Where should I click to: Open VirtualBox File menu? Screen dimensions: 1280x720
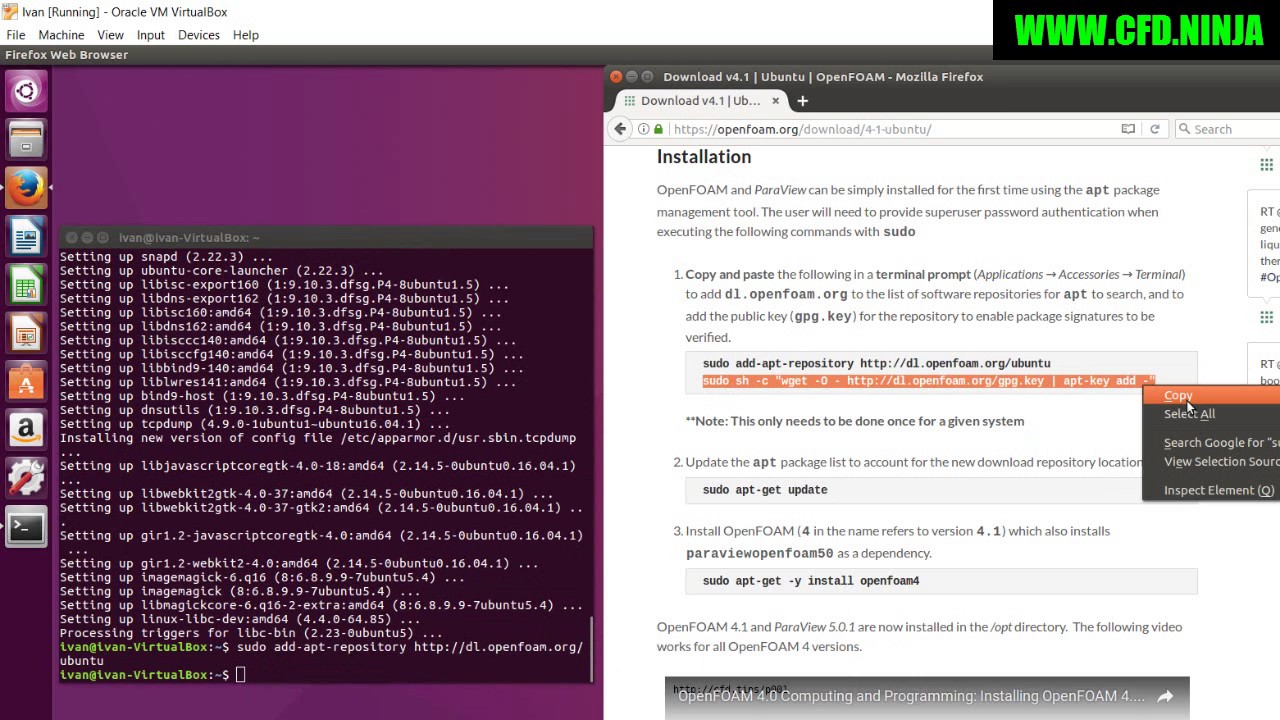point(16,35)
